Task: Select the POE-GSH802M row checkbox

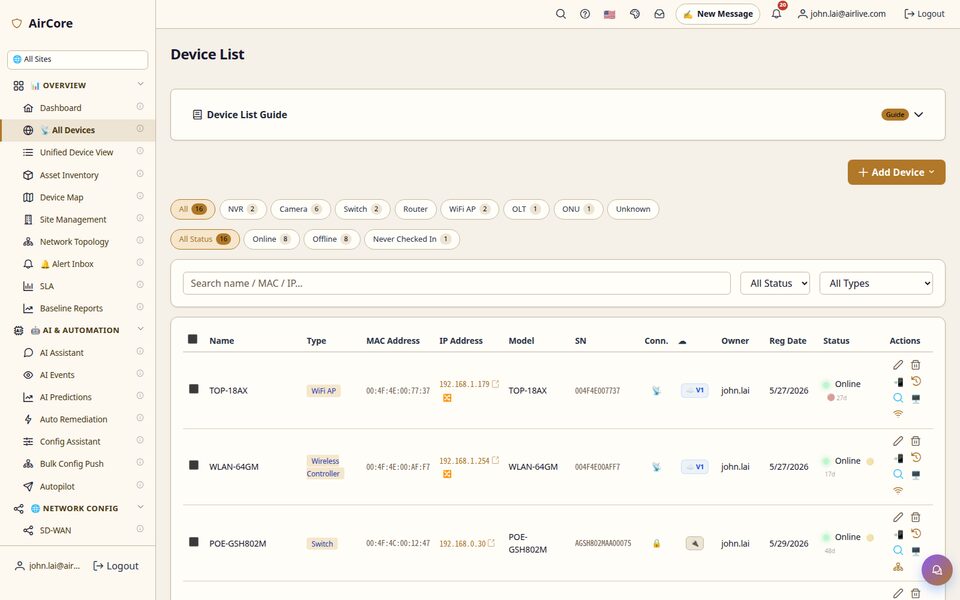Action: pos(193,542)
